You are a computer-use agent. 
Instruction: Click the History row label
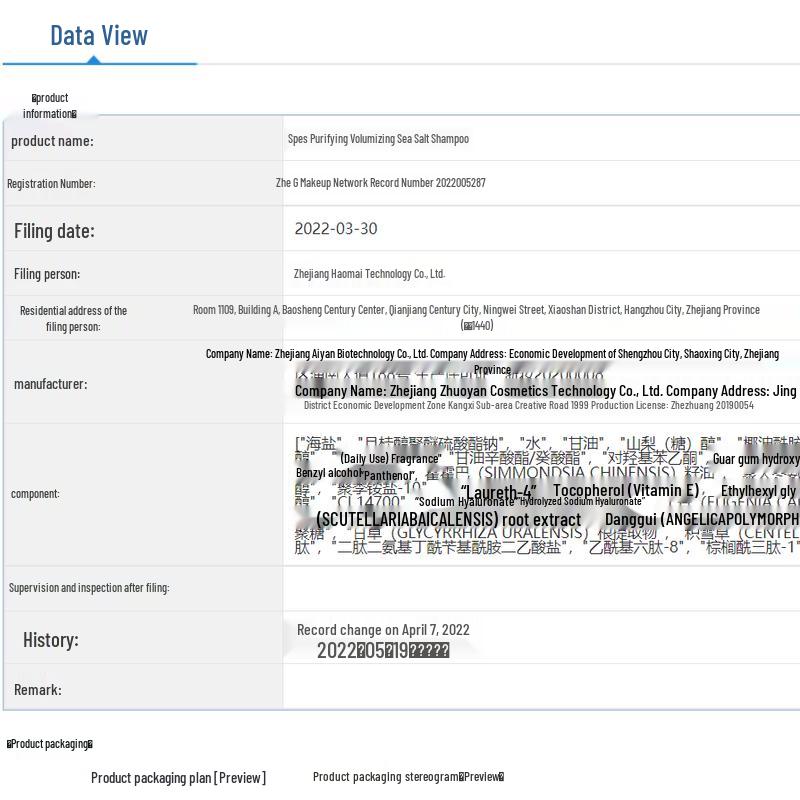(50, 640)
